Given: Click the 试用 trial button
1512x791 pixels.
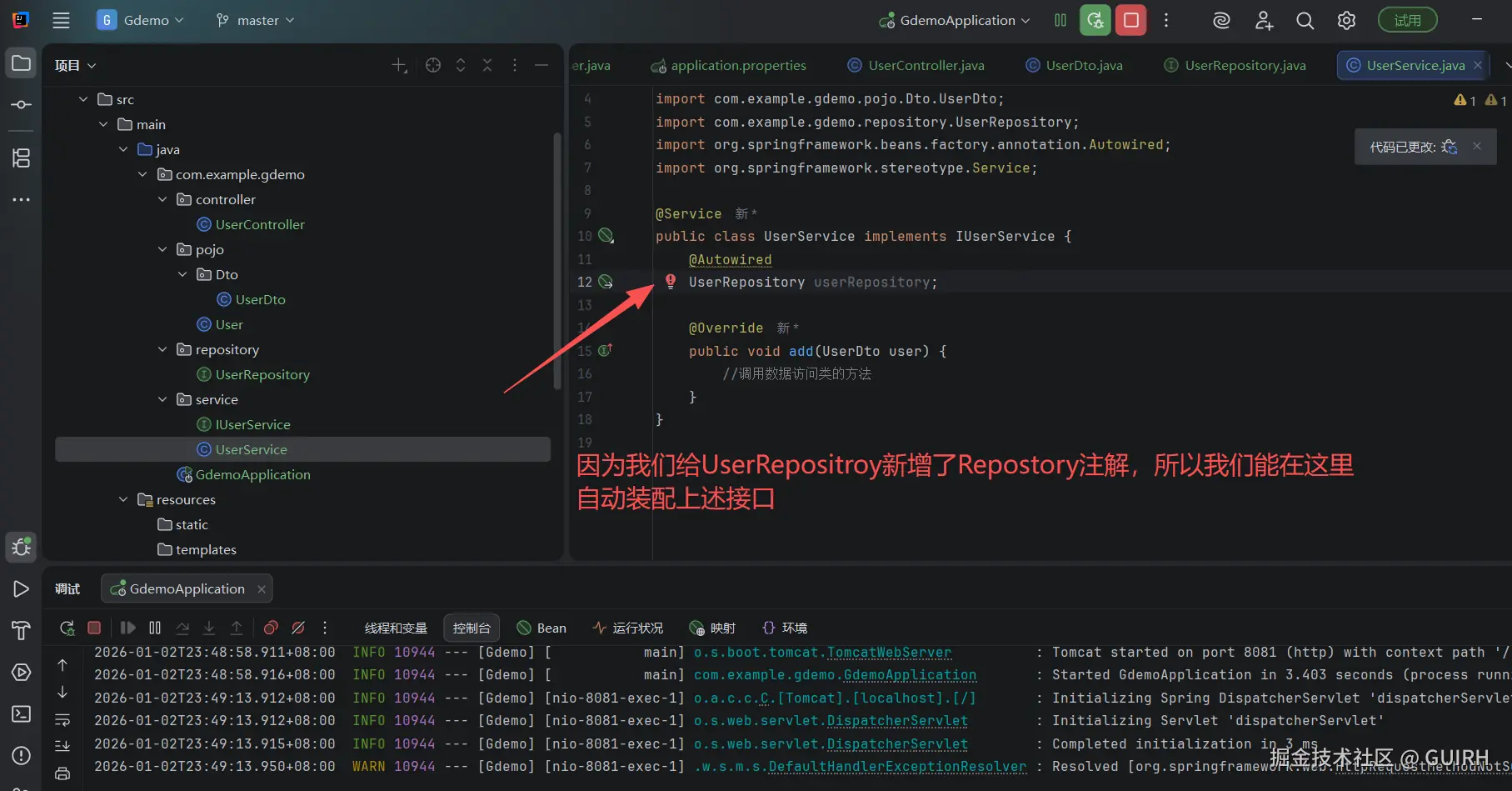Looking at the screenshot, I should pos(1408,21).
